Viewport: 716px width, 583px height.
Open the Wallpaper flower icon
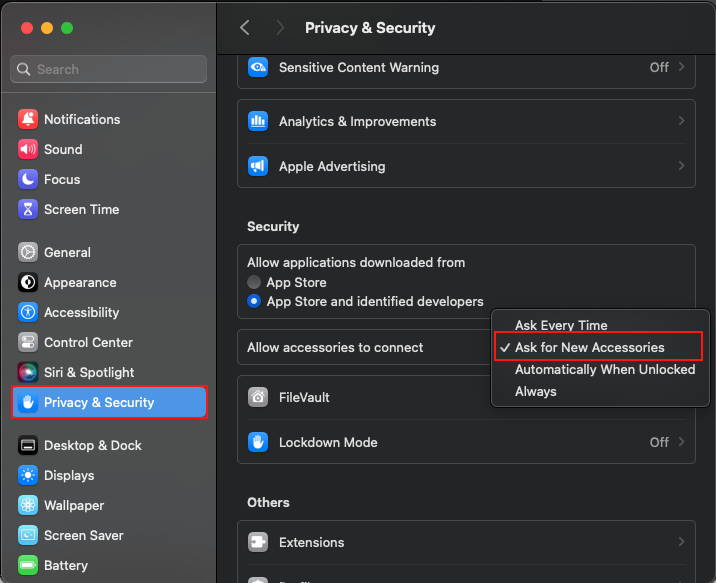(x=28, y=505)
